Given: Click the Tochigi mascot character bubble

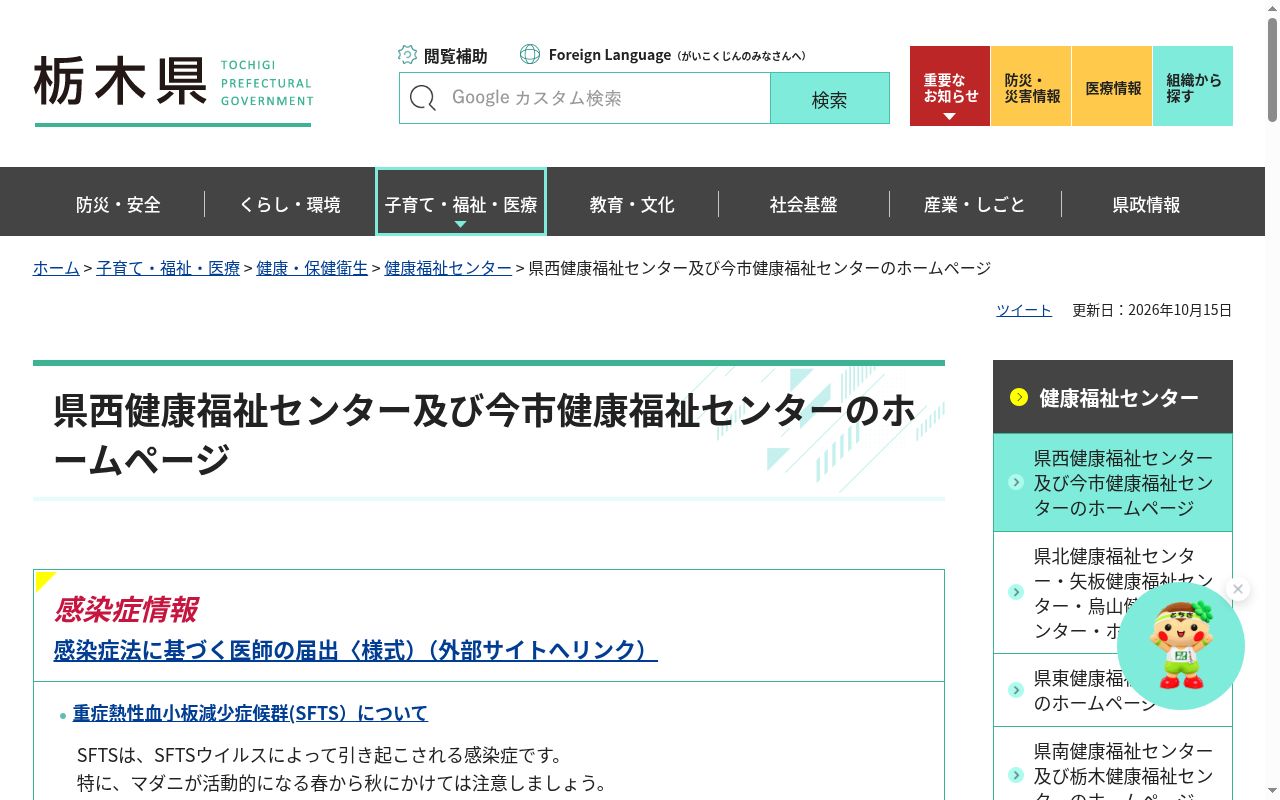Looking at the screenshot, I should pos(1181,646).
